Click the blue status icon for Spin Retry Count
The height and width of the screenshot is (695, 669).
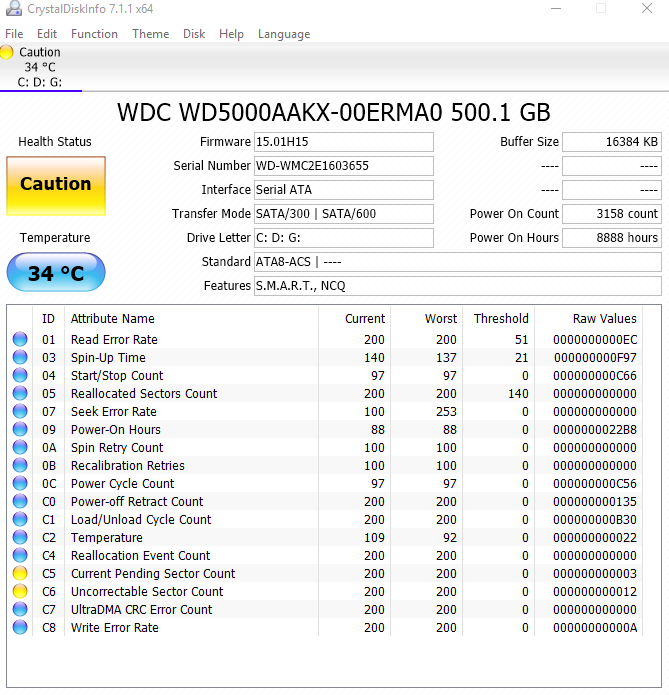point(20,447)
